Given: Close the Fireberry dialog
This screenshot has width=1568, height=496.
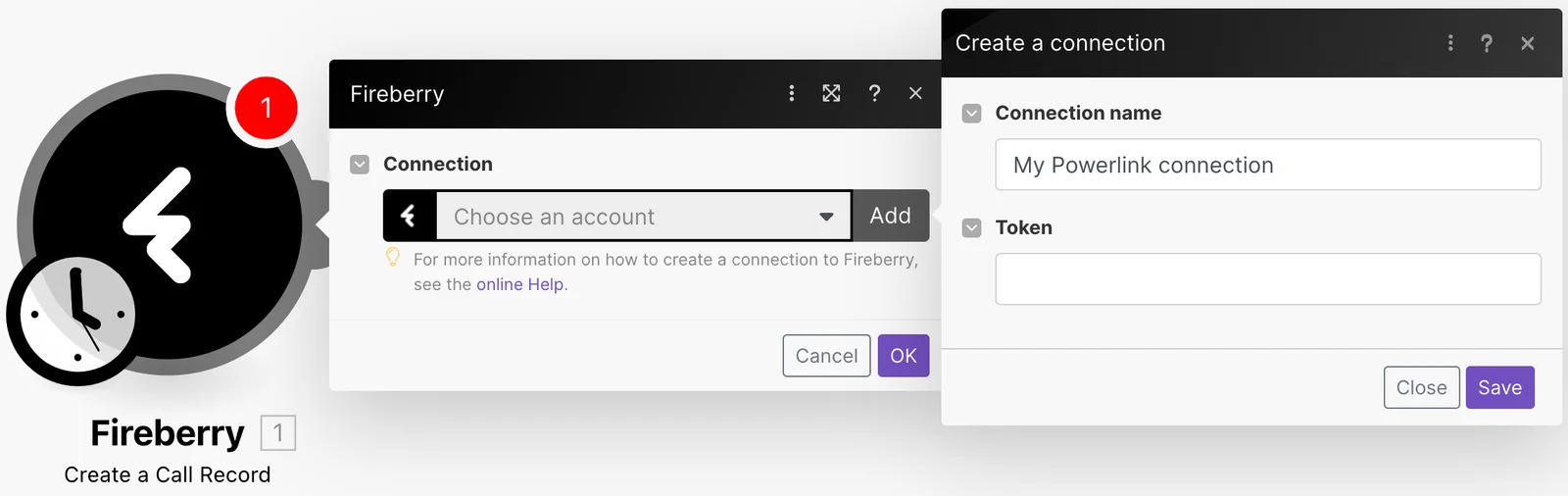Looking at the screenshot, I should point(915,93).
